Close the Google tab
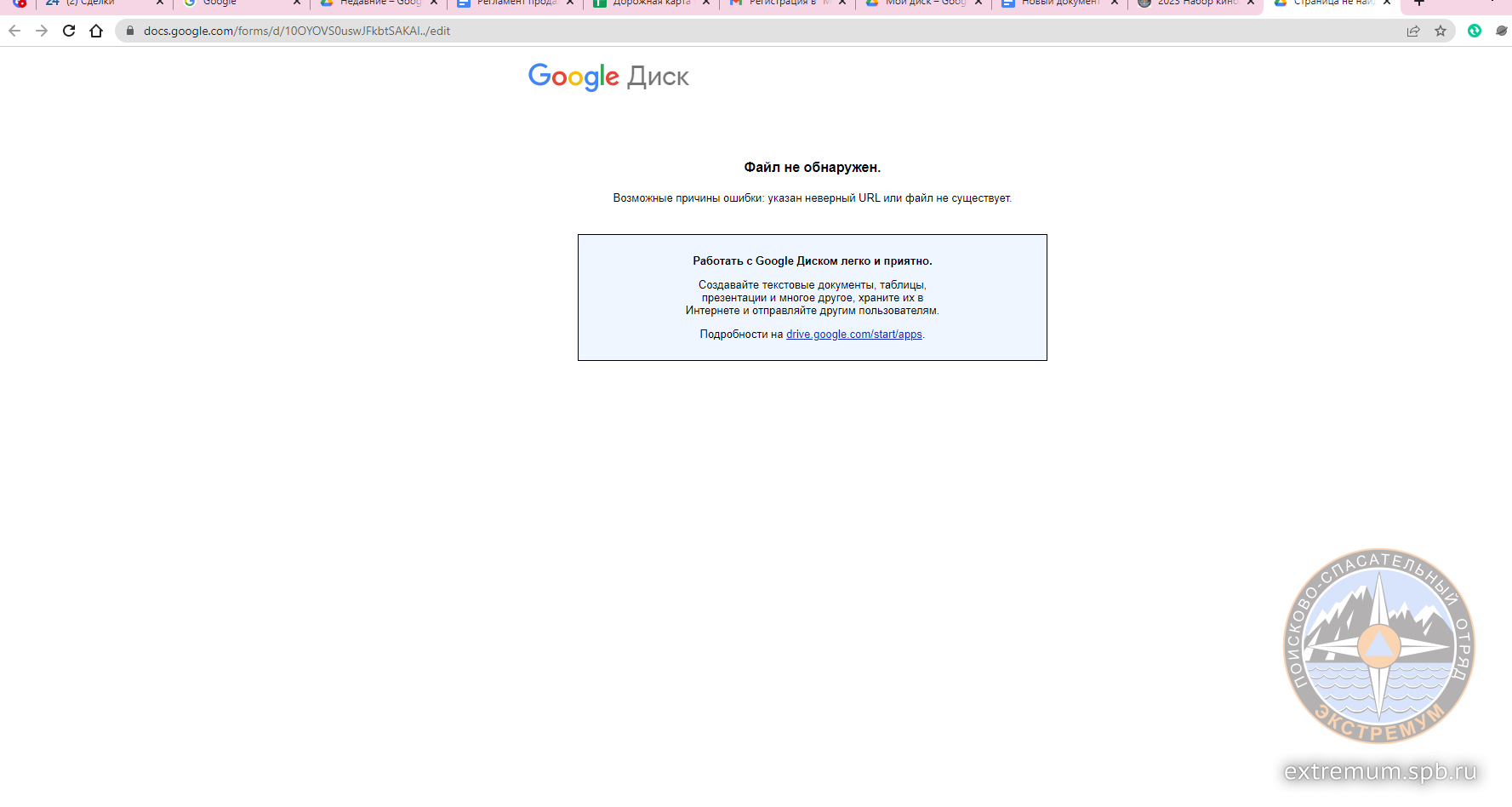Image resolution: width=1512 pixels, height=807 pixels. point(297,3)
